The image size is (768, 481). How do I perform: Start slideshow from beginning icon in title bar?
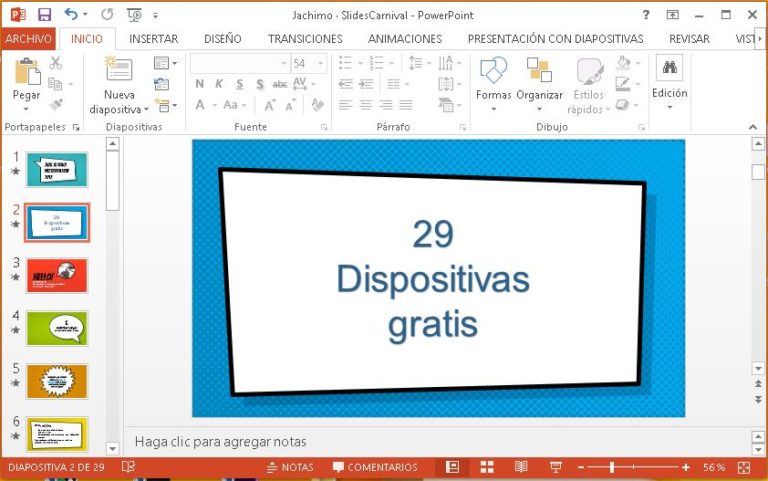coord(134,15)
